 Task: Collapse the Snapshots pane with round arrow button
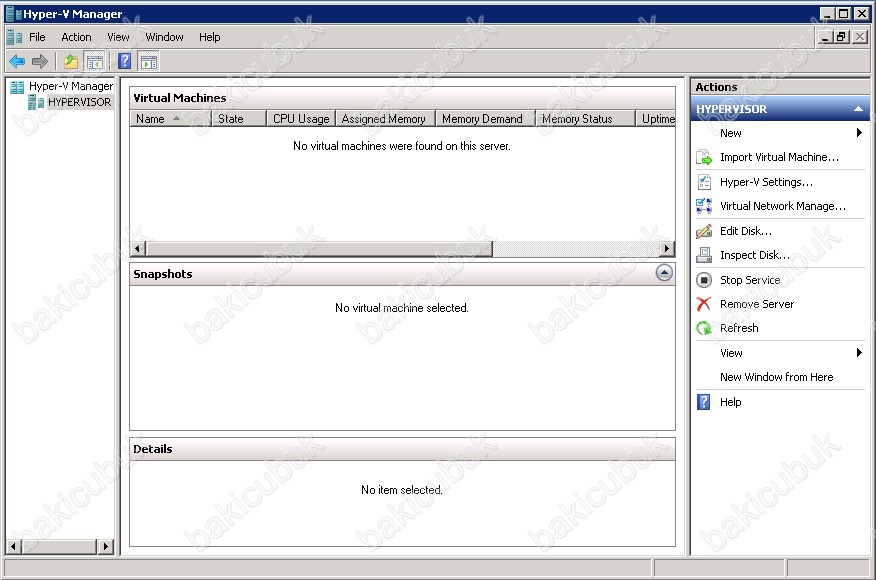(x=664, y=273)
